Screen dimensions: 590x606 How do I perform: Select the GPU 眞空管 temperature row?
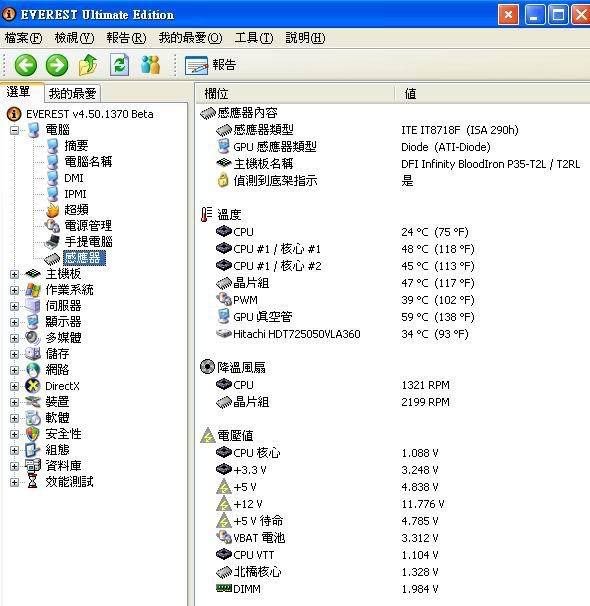tap(394, 317)
